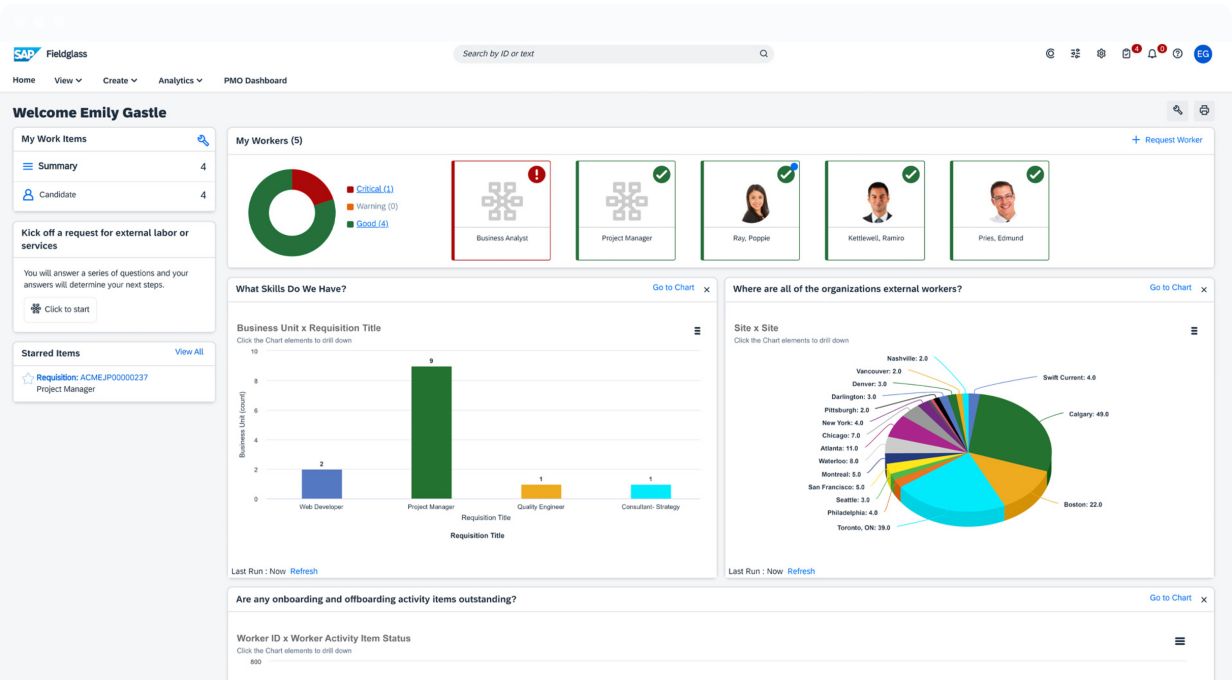Go to the PMO Dashboard tab
Screen dimensions: 1232x680
(x=255, y=81)
